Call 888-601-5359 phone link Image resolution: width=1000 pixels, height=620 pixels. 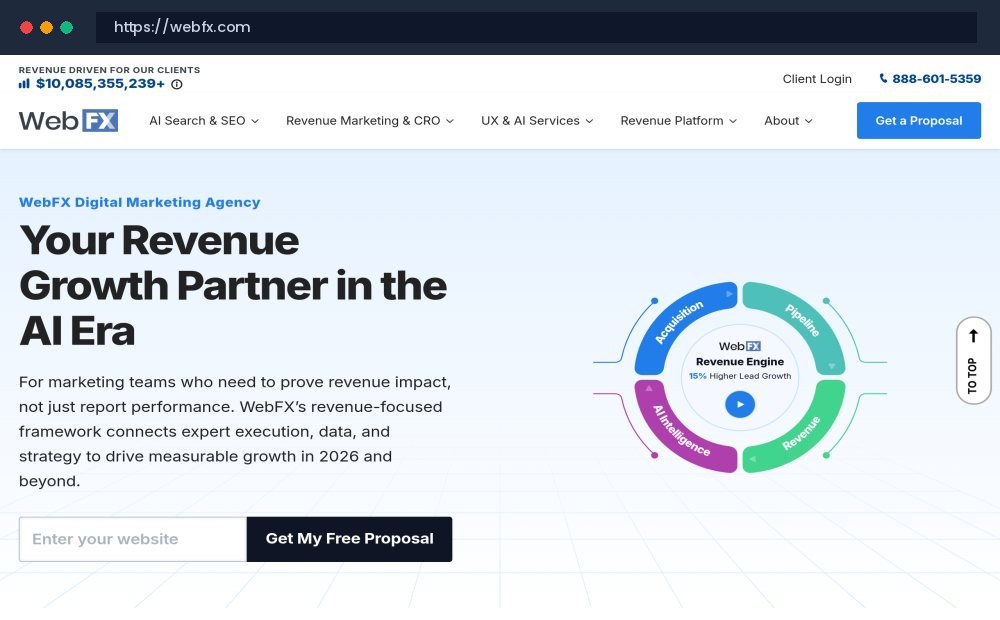pos(930,79)
